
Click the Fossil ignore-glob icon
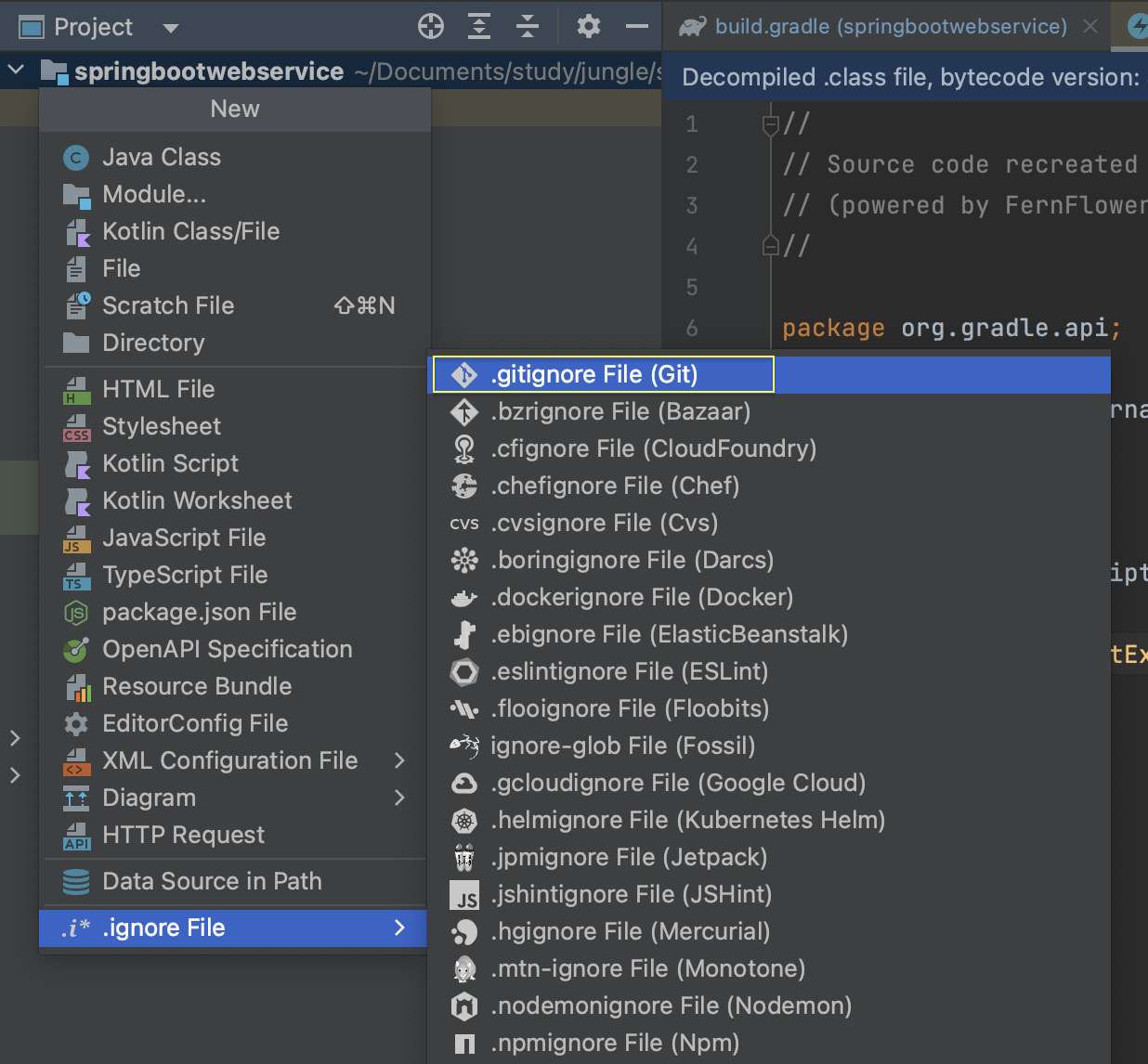tap(464, 746)
